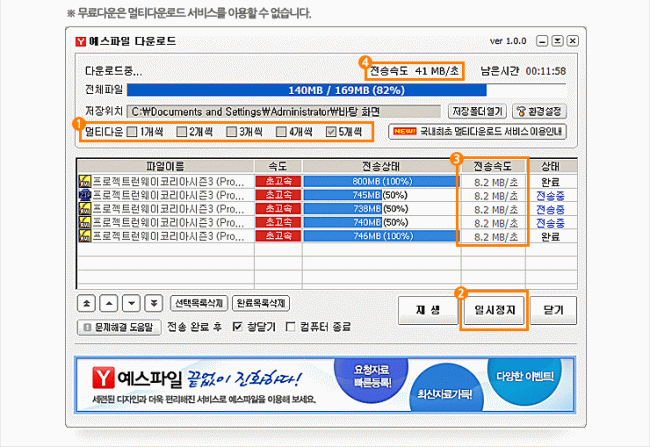Click the 746MB (100%) progress bar
Image resolution: width=650 pixels, height=447 pixels.
tap(381, 236)
